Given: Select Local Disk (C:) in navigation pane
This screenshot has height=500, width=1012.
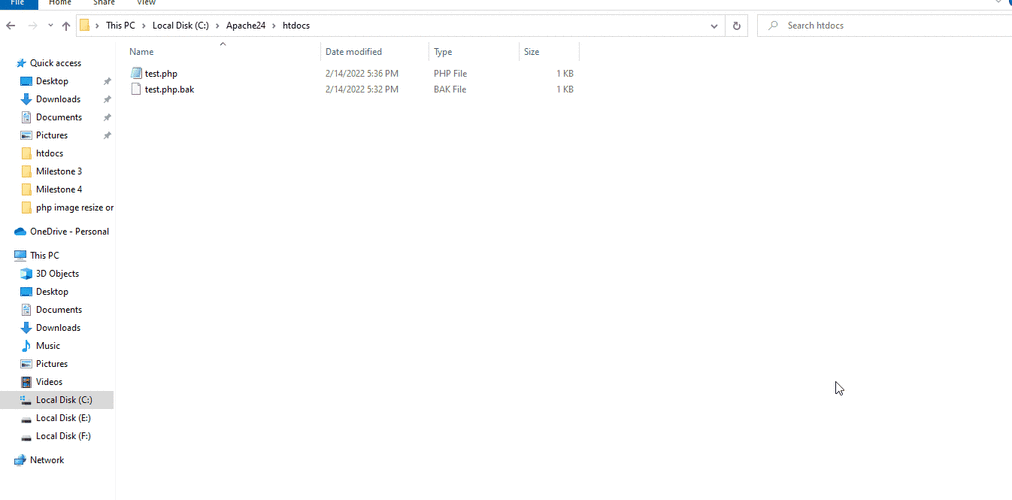Looking at the screenshot, I should tap(64, 400).
